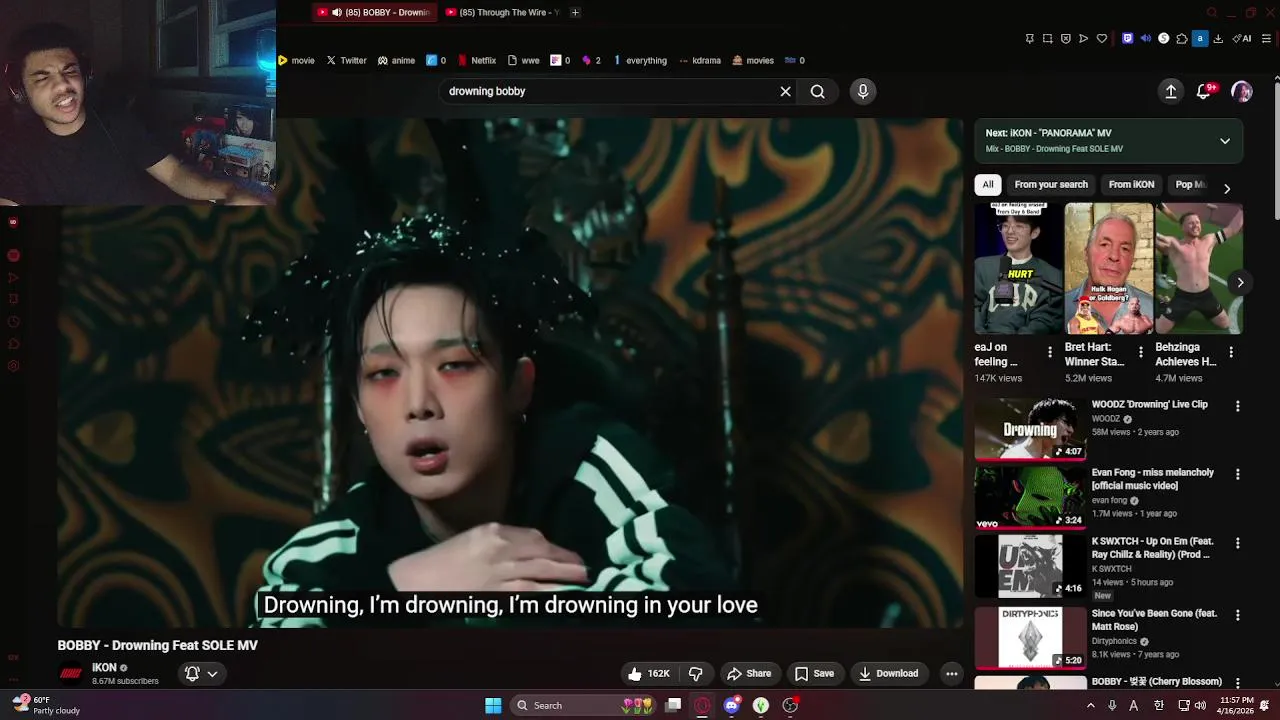Open anime bookmark folder

pyautogui.click(x=396, y=60)
